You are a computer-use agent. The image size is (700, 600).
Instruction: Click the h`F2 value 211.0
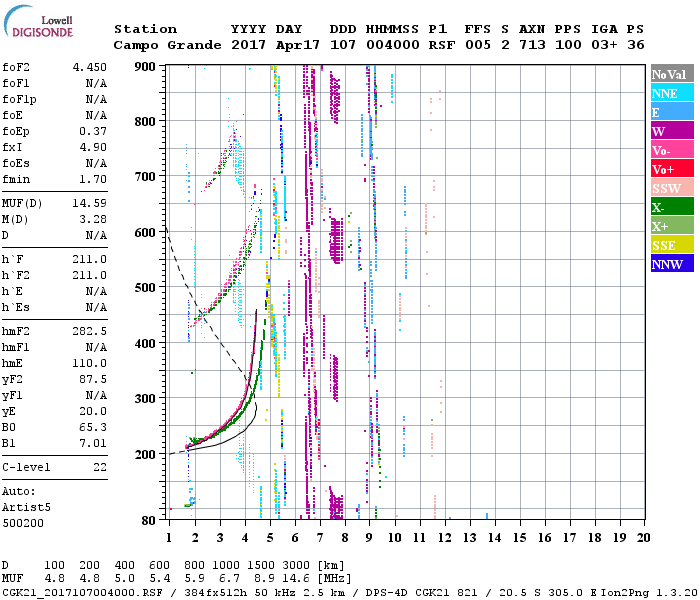tap(90, 275)
